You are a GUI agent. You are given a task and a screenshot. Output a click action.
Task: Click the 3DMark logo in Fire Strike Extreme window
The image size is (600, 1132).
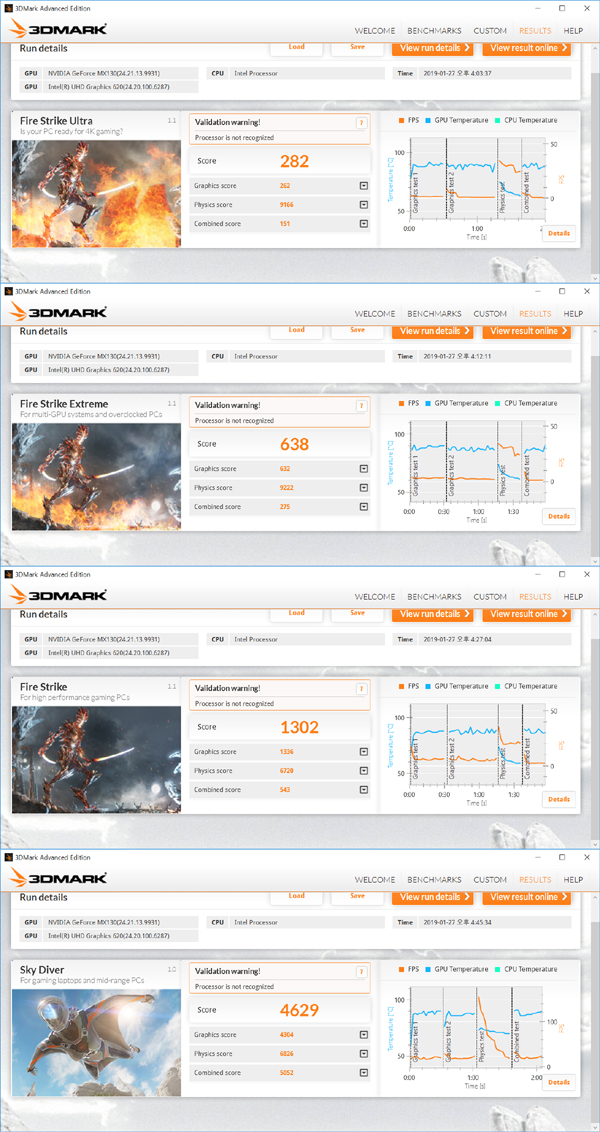click(x=58, y=313)
